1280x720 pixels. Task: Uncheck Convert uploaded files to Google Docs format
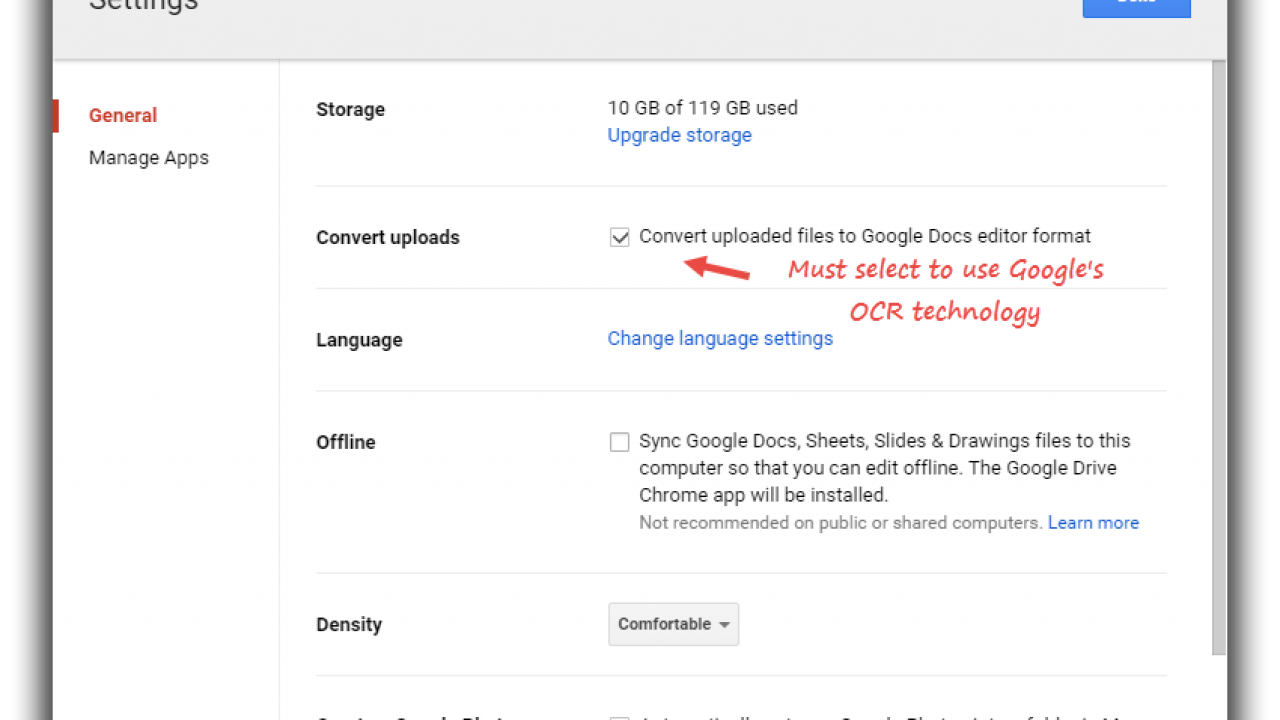[x=619, y=237]
